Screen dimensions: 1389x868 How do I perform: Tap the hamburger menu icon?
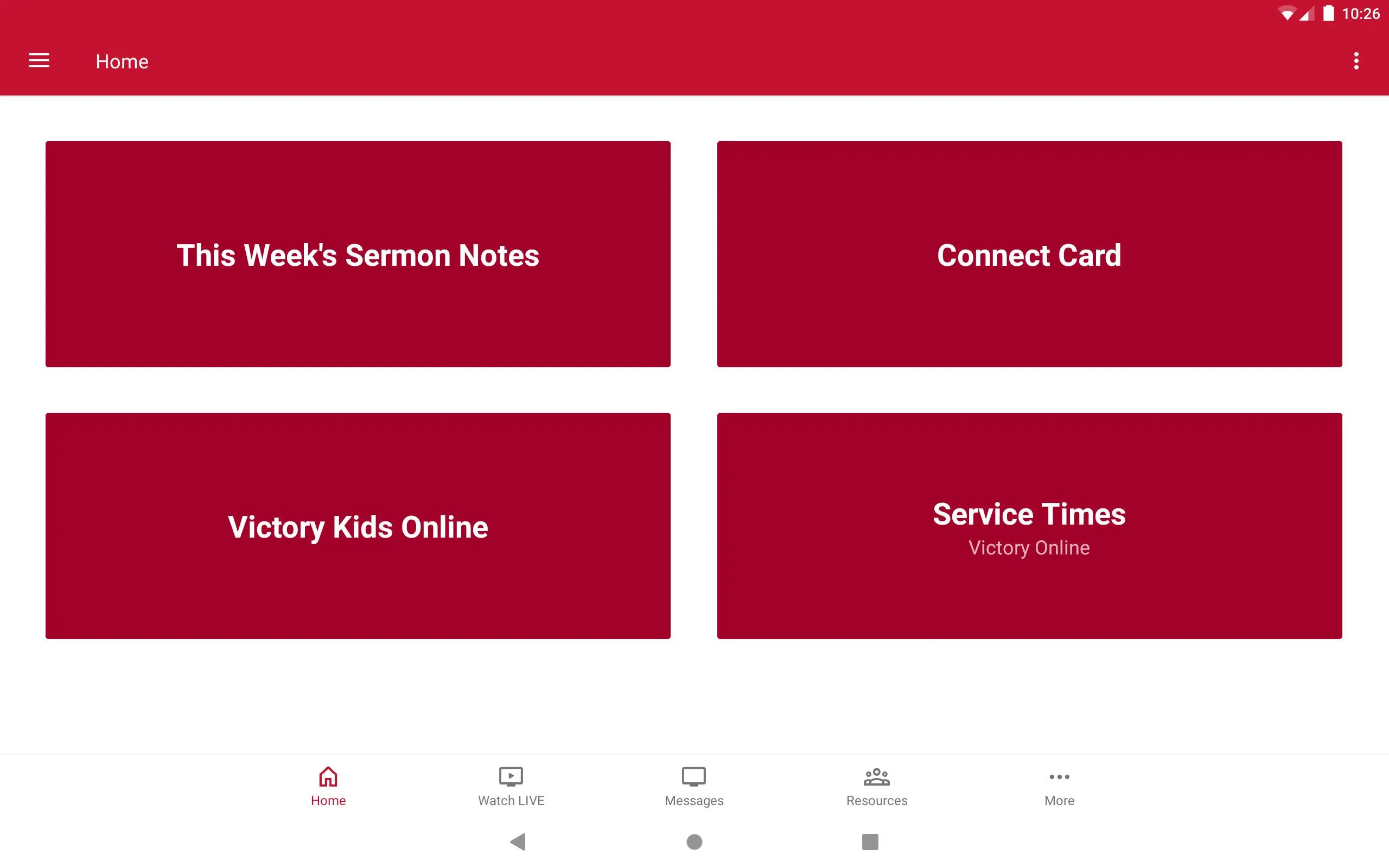(39, 60)
